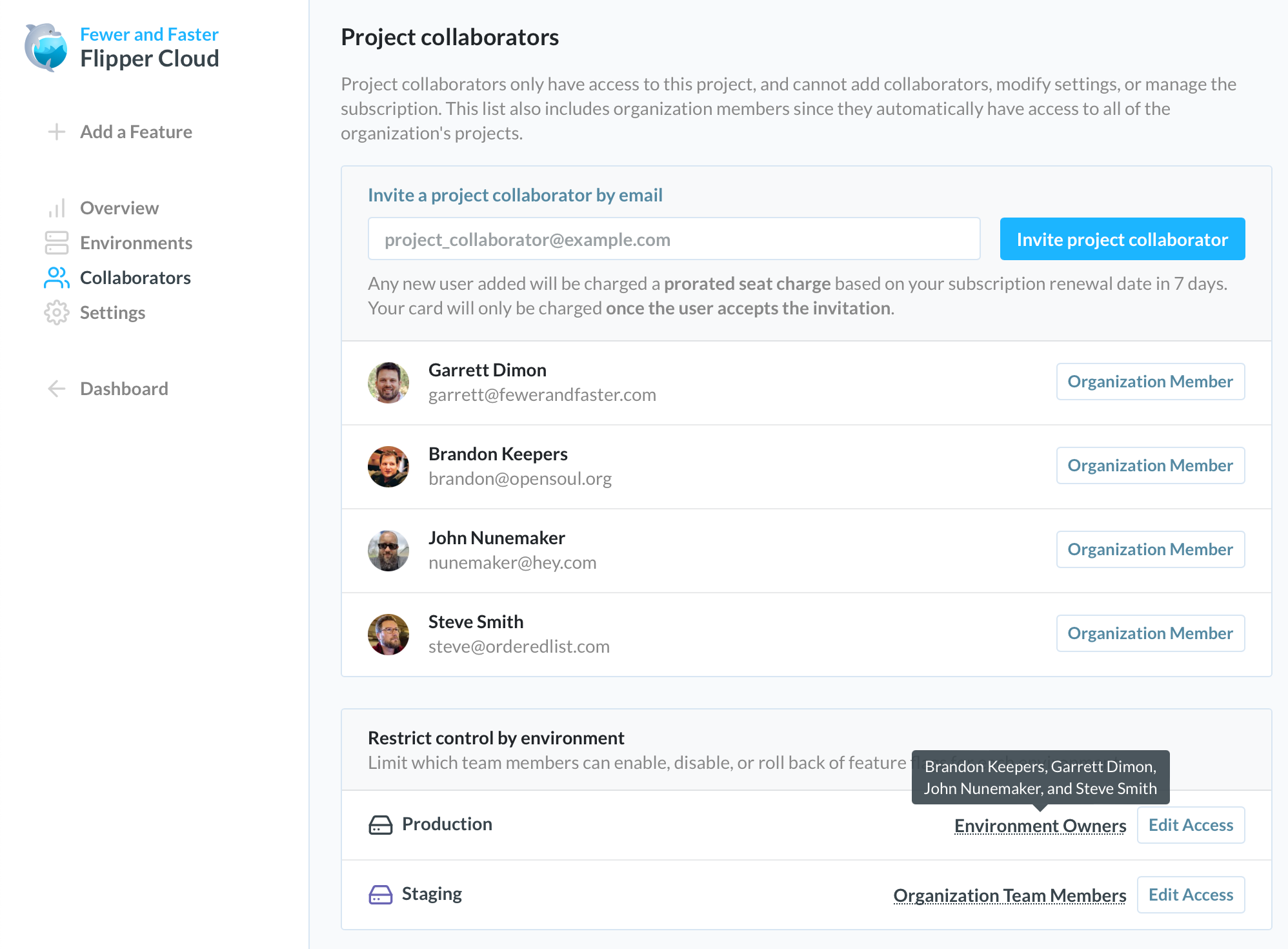Open the Environment Owners link
The image size is (1288, 949).
pyautogui.click(x=1040, y=825)
